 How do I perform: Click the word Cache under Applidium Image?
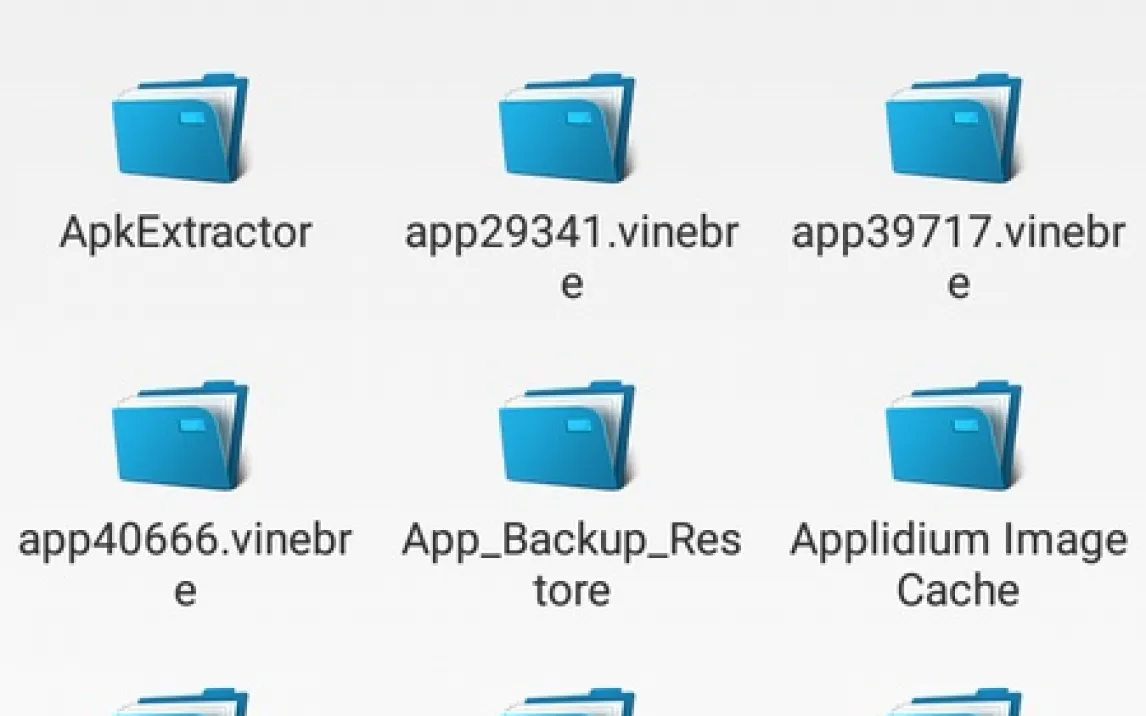[x=958, y=590]
